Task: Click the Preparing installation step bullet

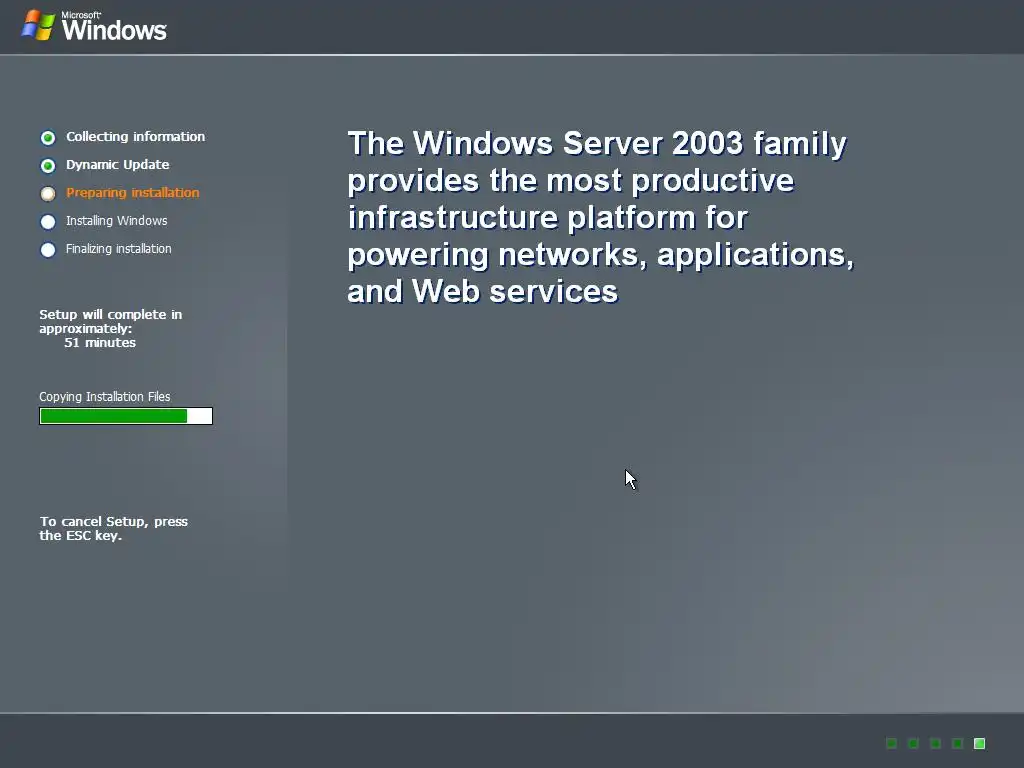Action: click(x=48, y=194)
